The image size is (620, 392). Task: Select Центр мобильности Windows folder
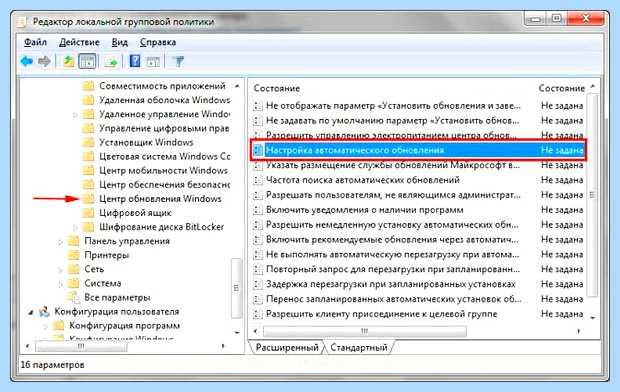163,170
